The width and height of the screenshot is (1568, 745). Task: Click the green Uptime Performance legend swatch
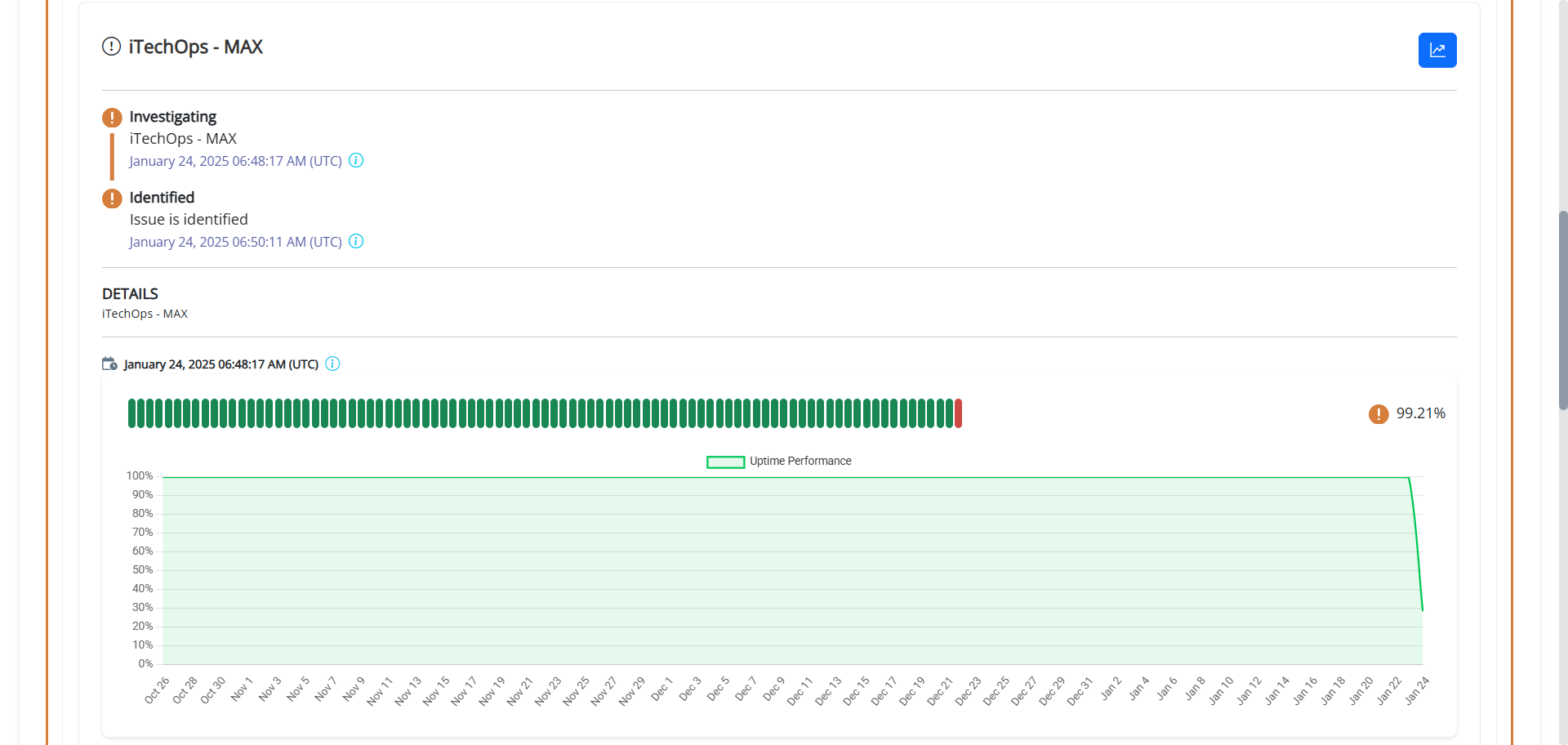pos(725,462)
